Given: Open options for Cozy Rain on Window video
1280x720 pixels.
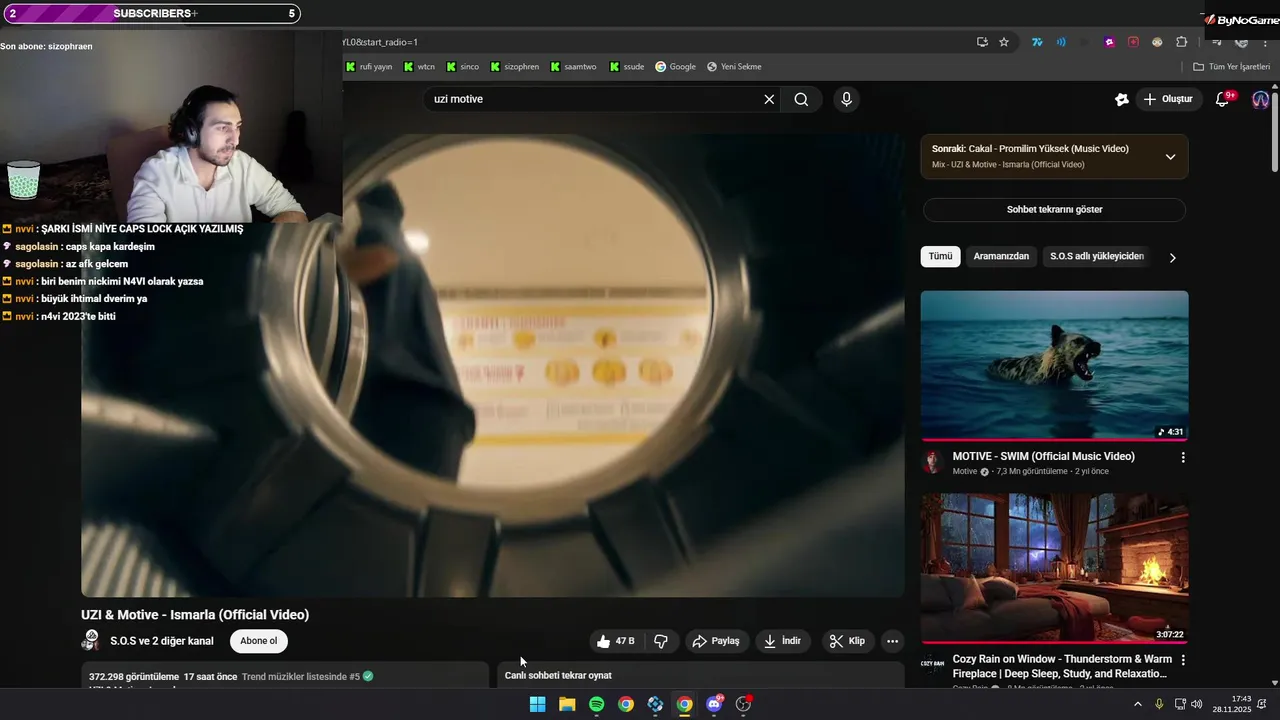Looking at the screenshot, I should click(x=1183, y=660).
